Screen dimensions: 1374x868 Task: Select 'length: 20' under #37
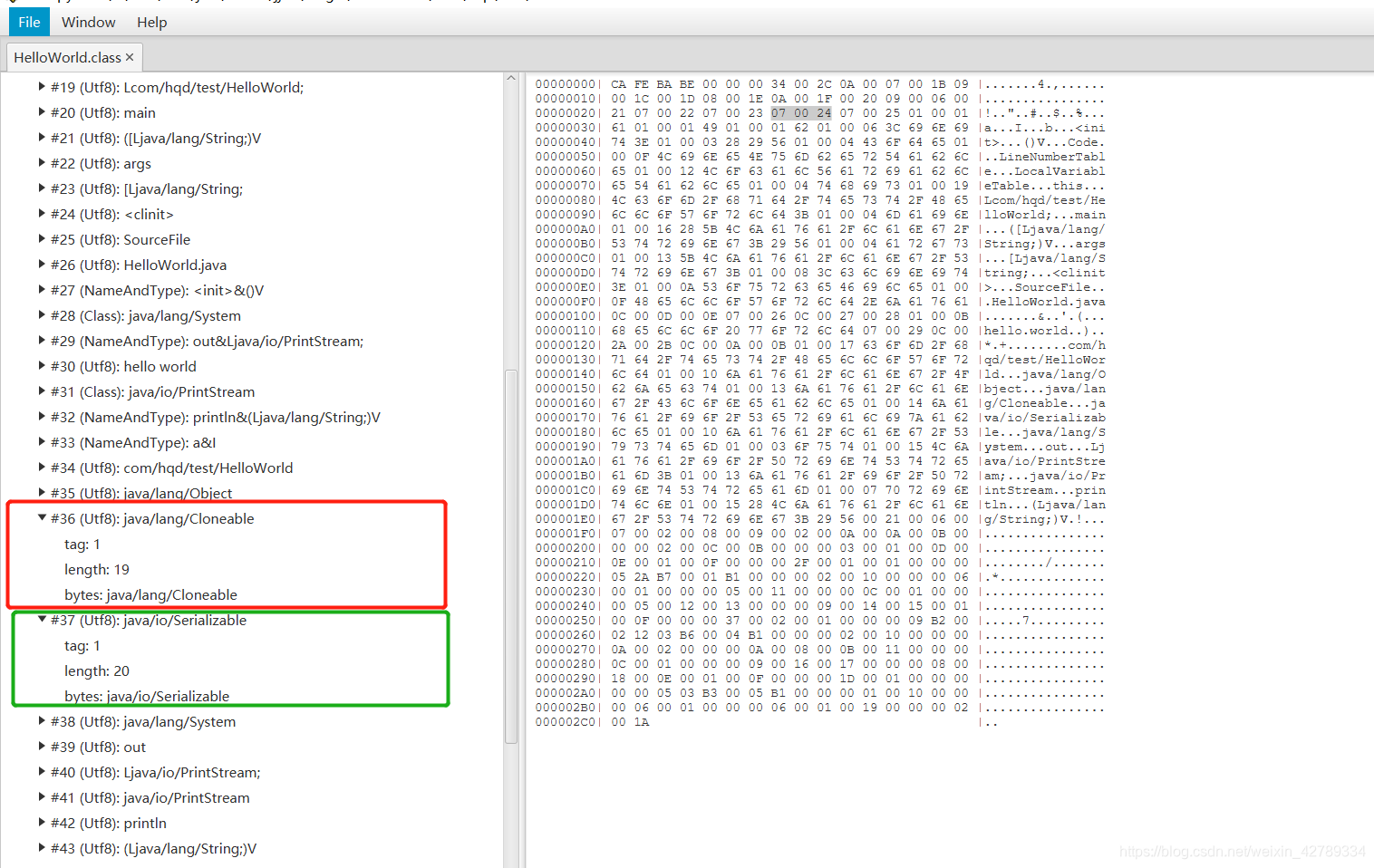pyautogui.click(x=97, y=670)
